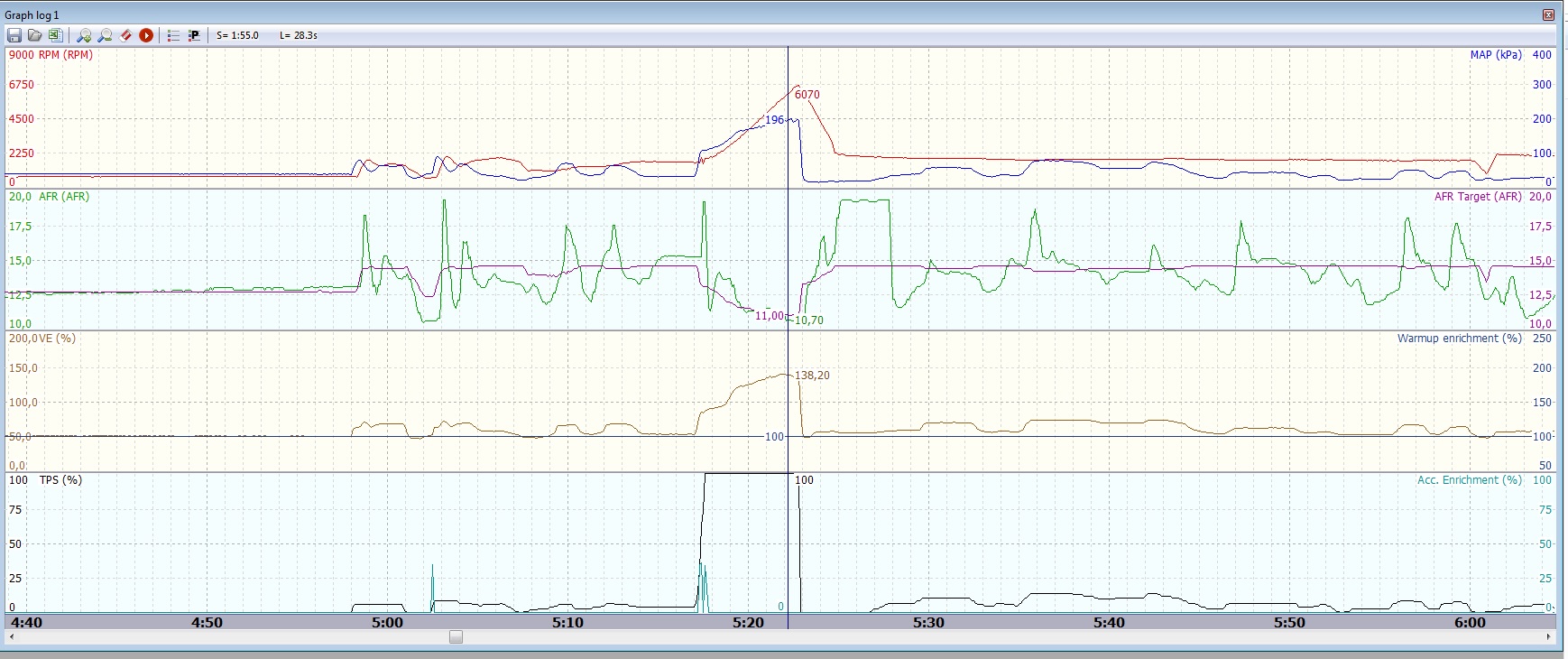1568x659 pixels.
Task: Zoom in on the graph
Action: point(84,35)
